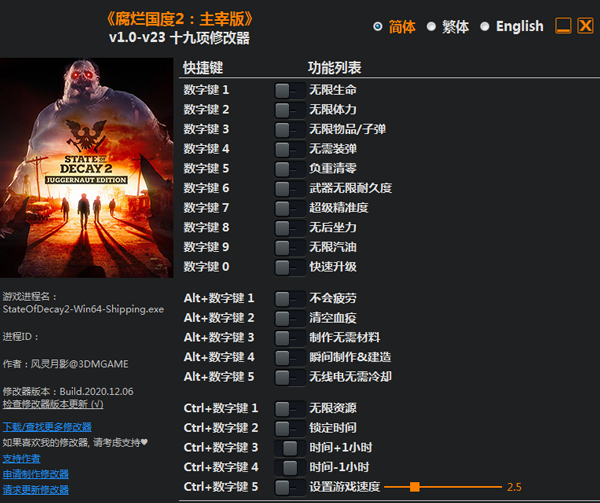This screenshot has height=503, width=600.
Task: Toggle 无限生命 switch
Action: click(290, 91)
